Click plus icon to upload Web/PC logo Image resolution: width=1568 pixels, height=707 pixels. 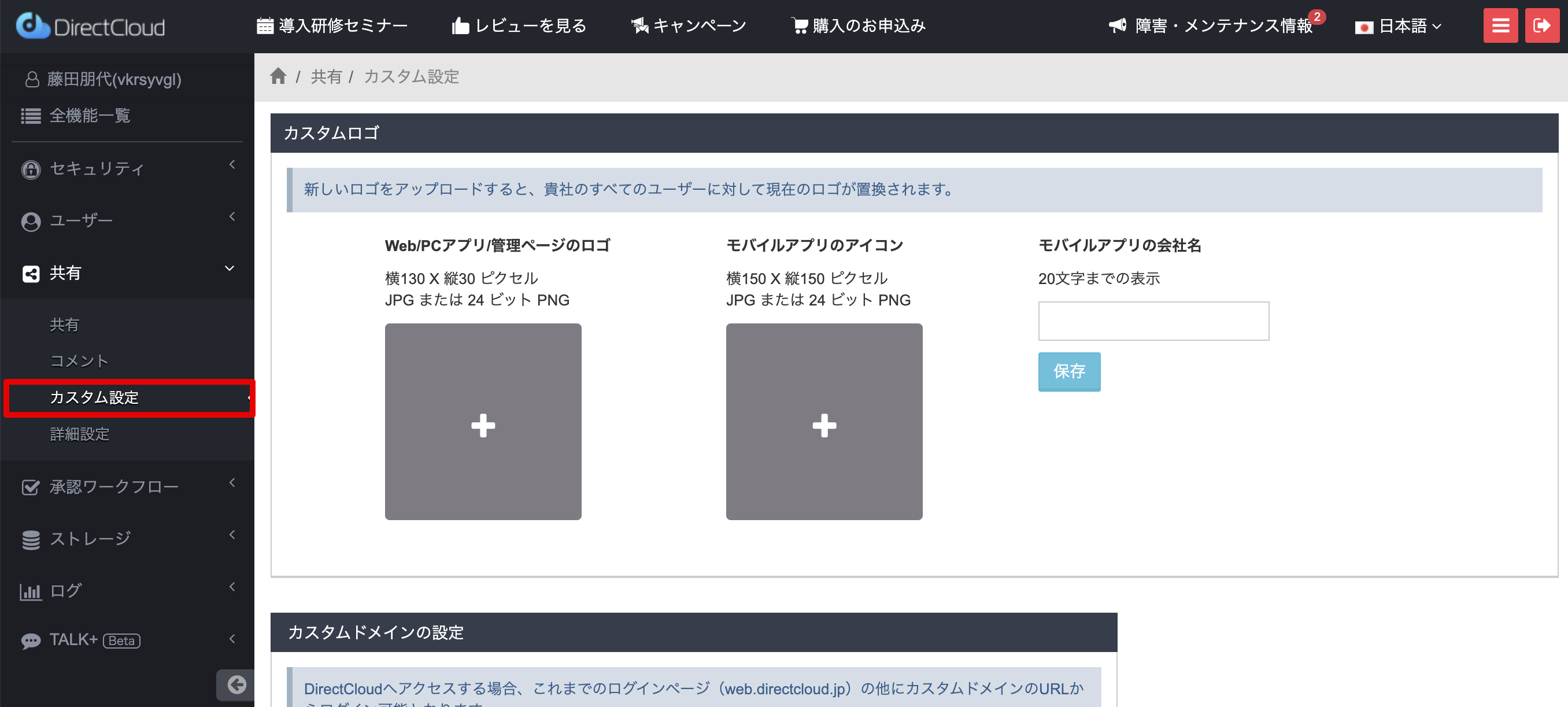pos(483,425)
